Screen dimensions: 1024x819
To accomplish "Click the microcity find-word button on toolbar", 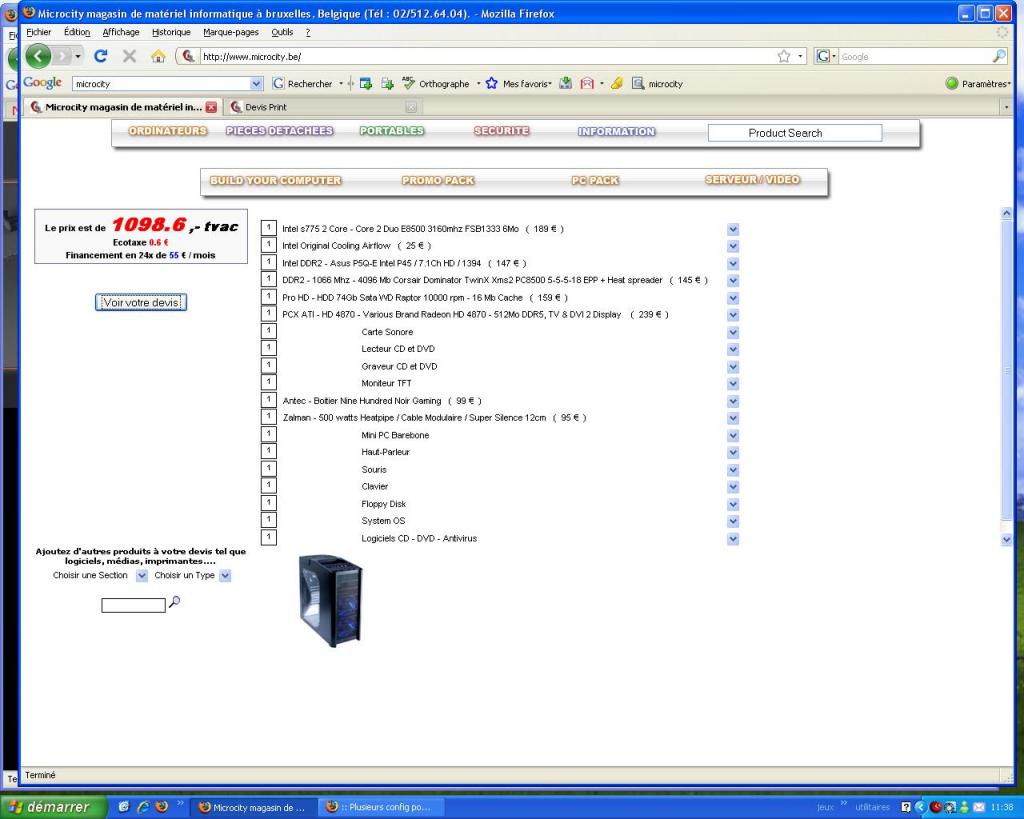I will pyautogui.click(x=657, y=84).
